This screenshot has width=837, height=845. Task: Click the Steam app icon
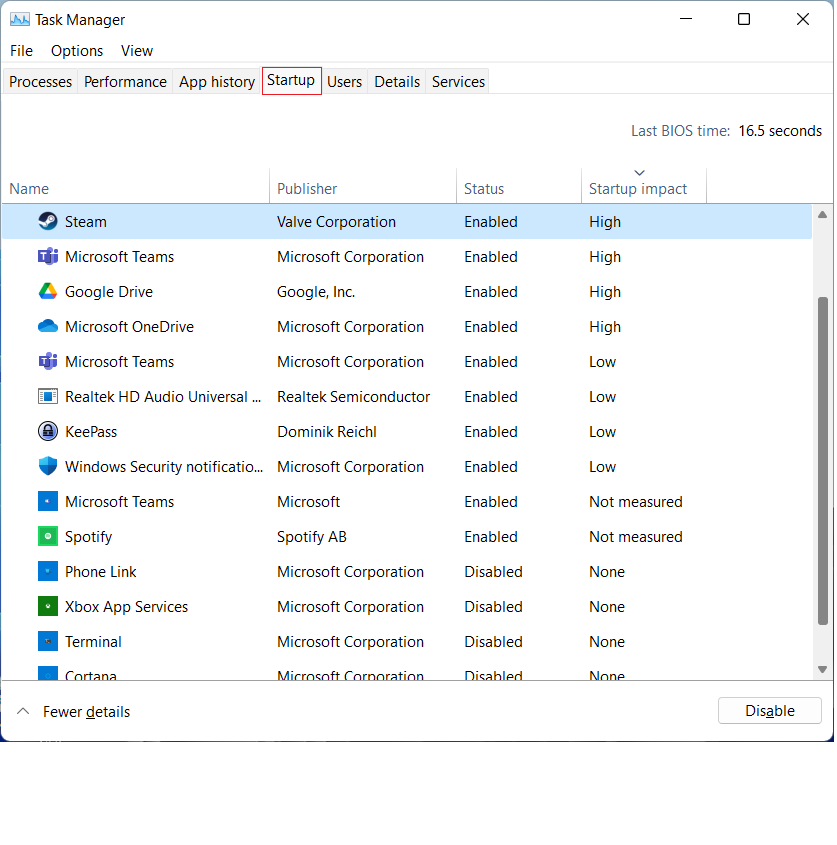[x=48, y=222]
